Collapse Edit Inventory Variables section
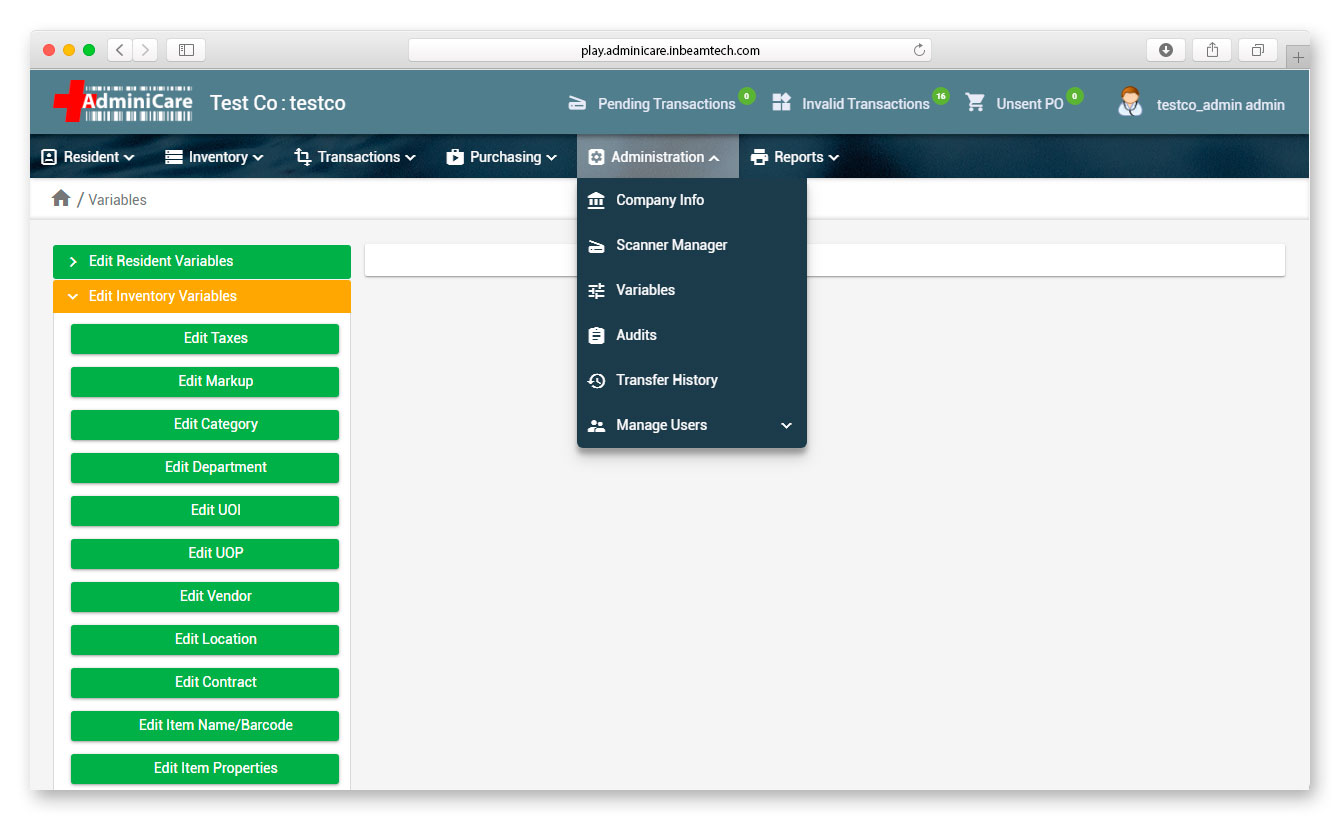The image size is (1340, 820). (x=202, y=296)
